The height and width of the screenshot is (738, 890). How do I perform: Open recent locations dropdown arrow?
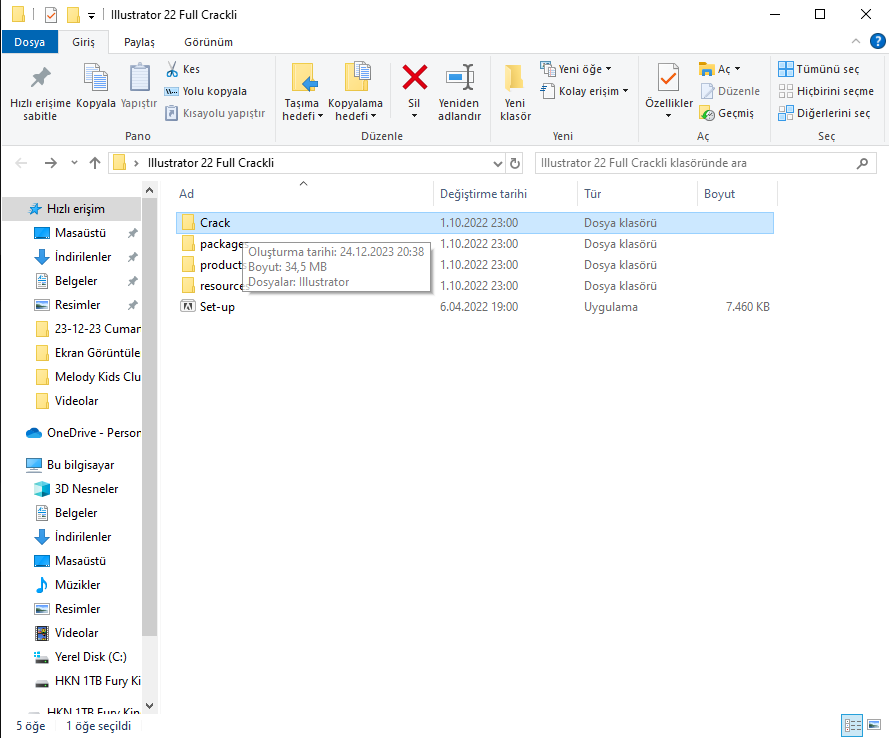click(74, 163)
